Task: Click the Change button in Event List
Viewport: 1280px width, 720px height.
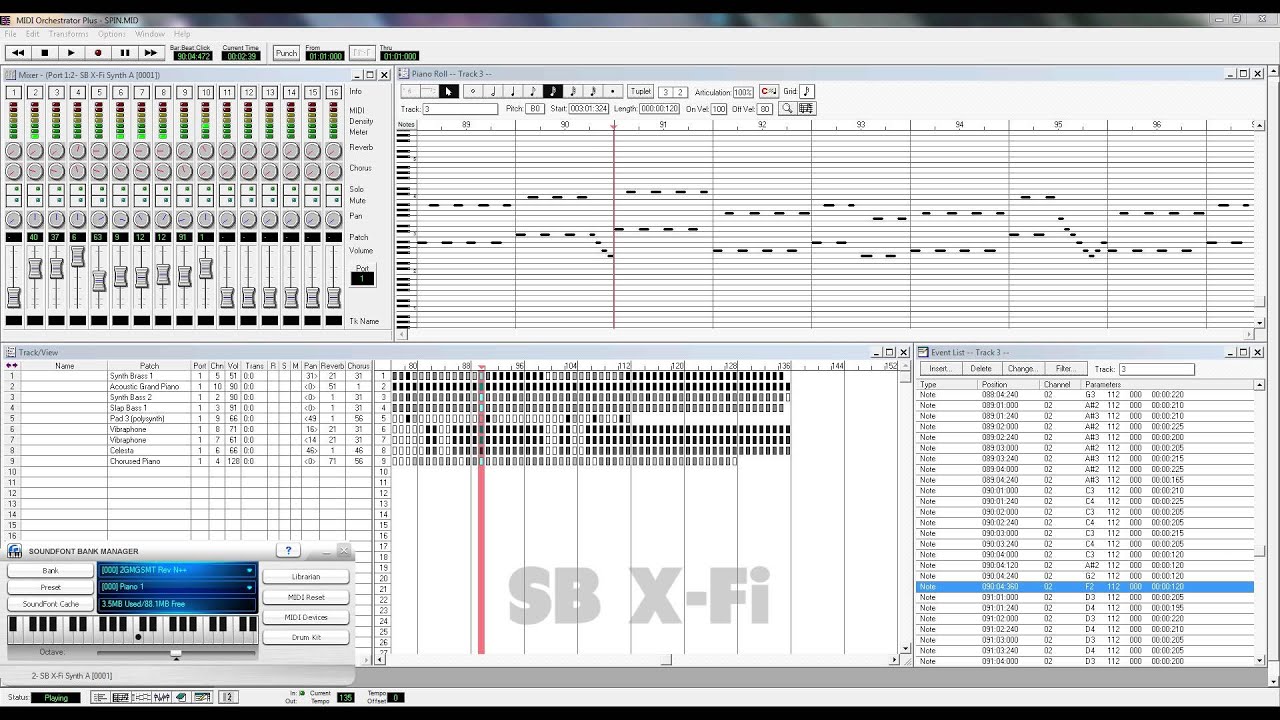Action: click(1022, 369)
